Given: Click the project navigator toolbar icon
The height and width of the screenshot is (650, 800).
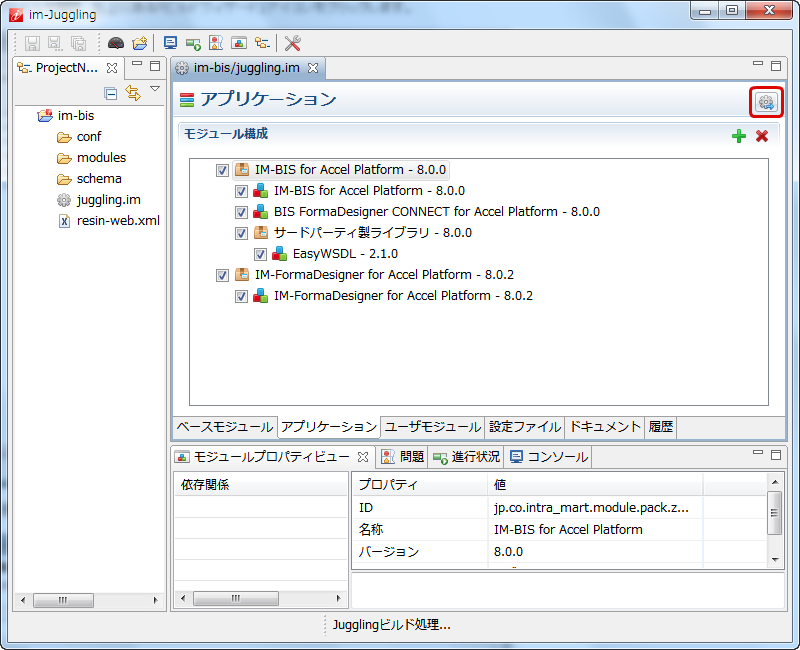Looking at the screenshot, I should [x=262, y=43].
